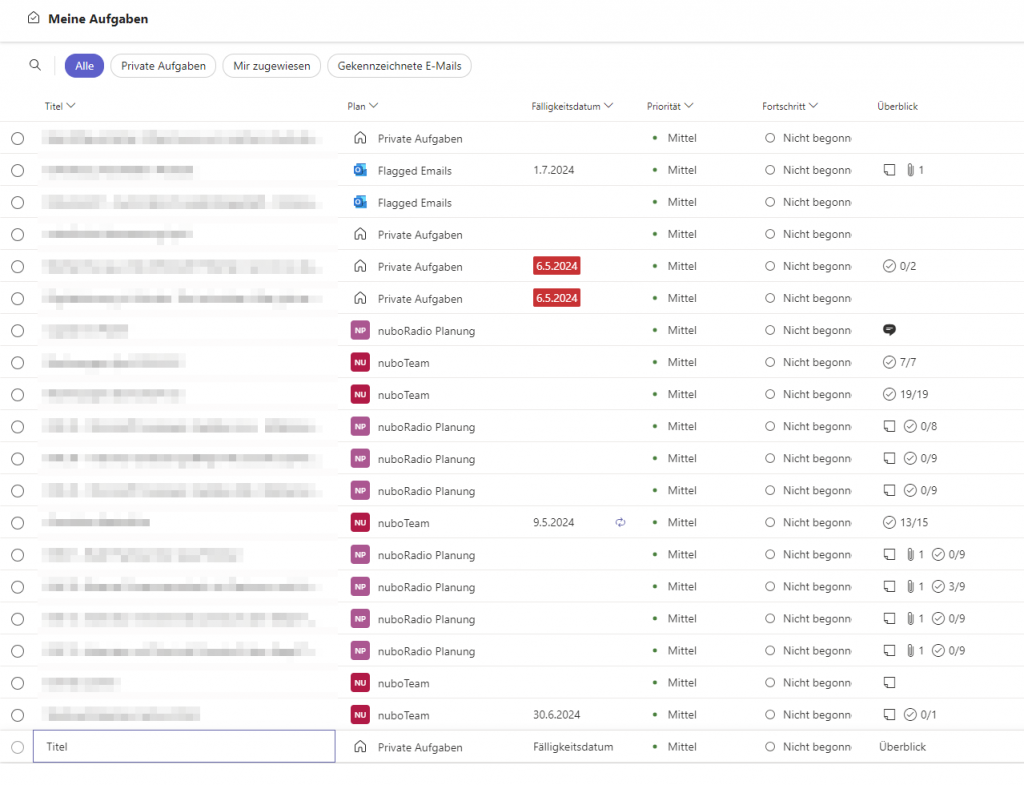This screenshot has height=785, width=1024.
Task: Click the Meine Aufgaben heading
Action: 98,19
